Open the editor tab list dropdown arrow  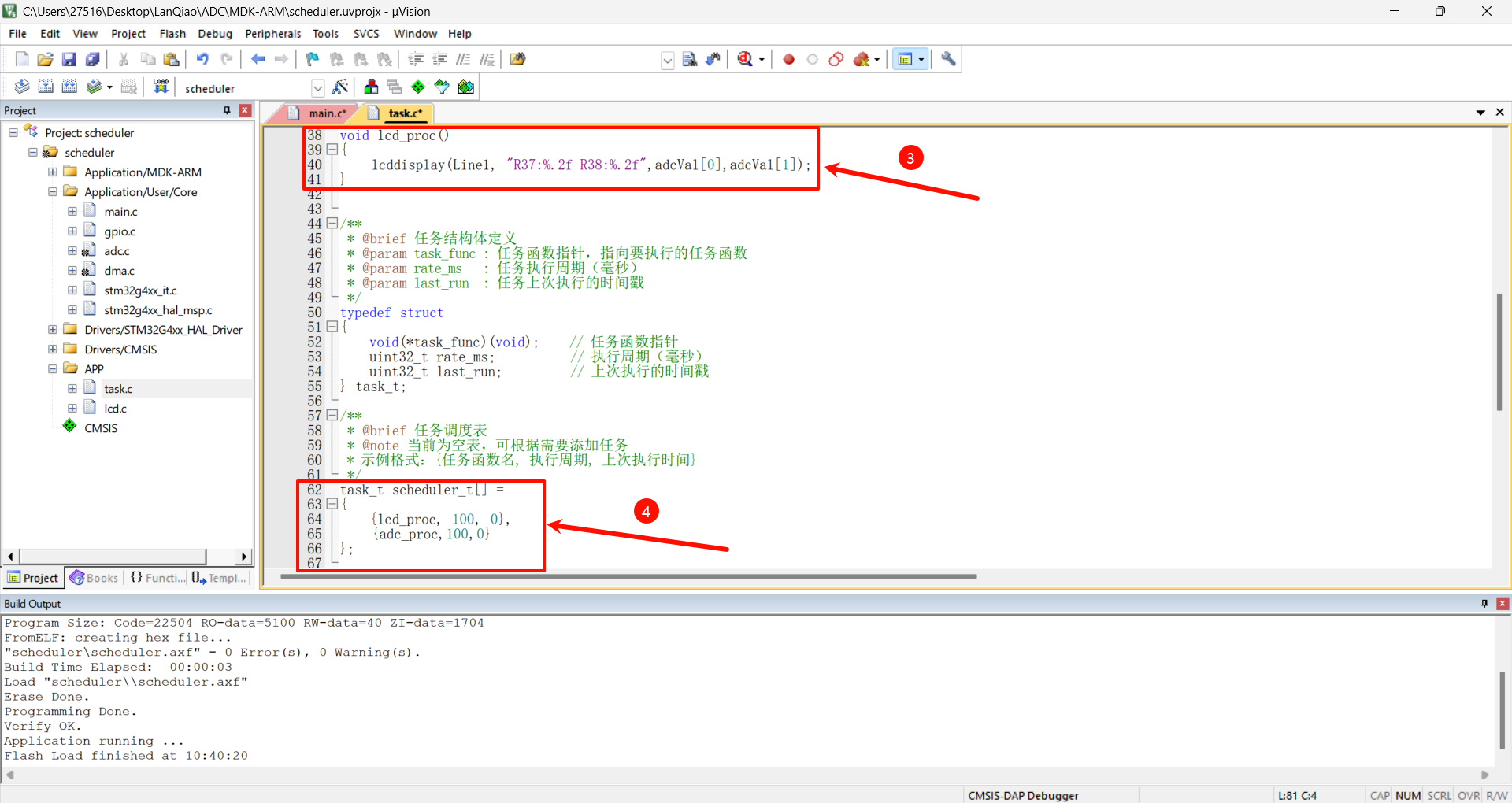1480,113
